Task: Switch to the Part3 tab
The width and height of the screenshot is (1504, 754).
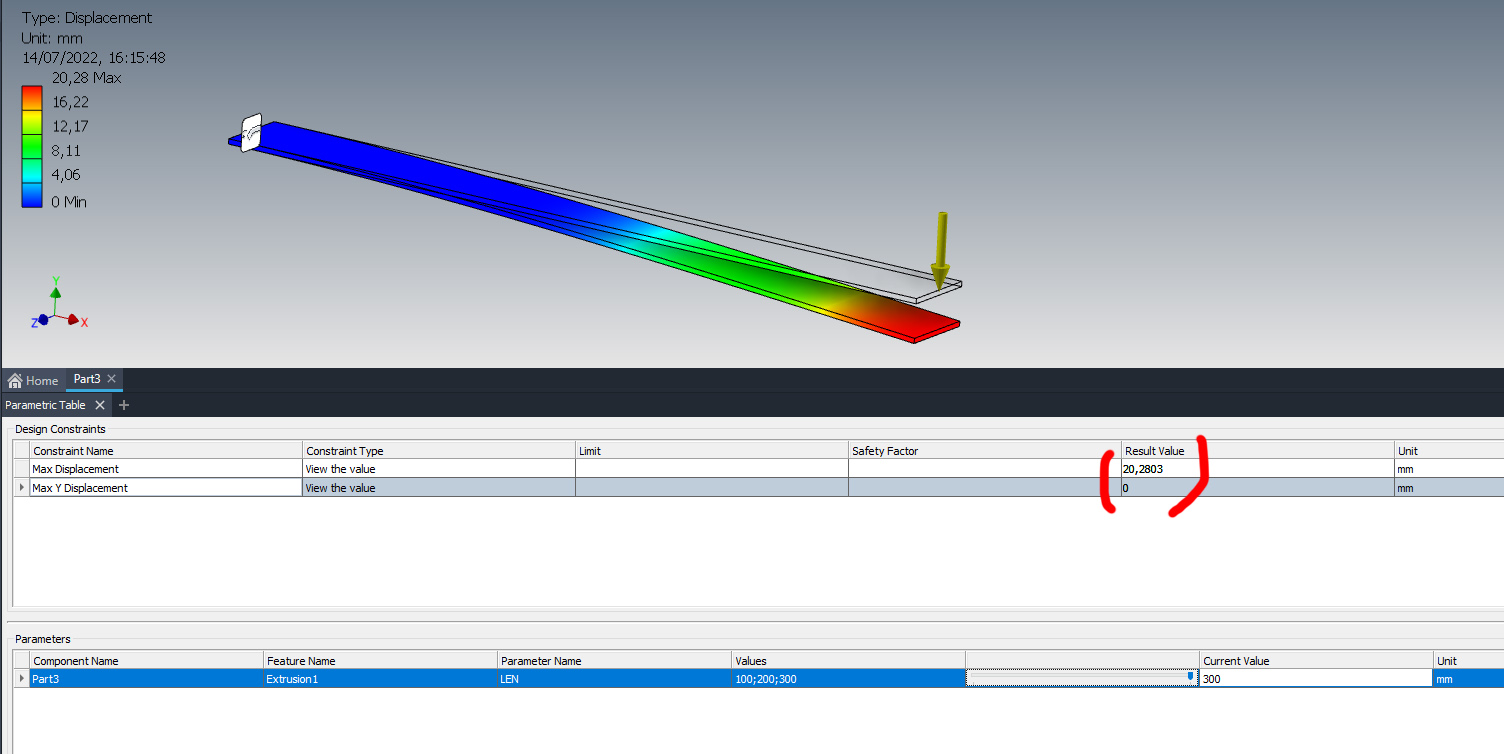Action: (x=88, y=378)
